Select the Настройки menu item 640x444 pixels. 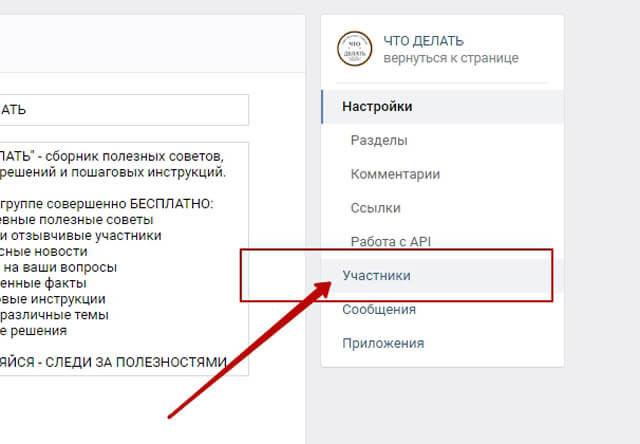click(x=443, y=107)
